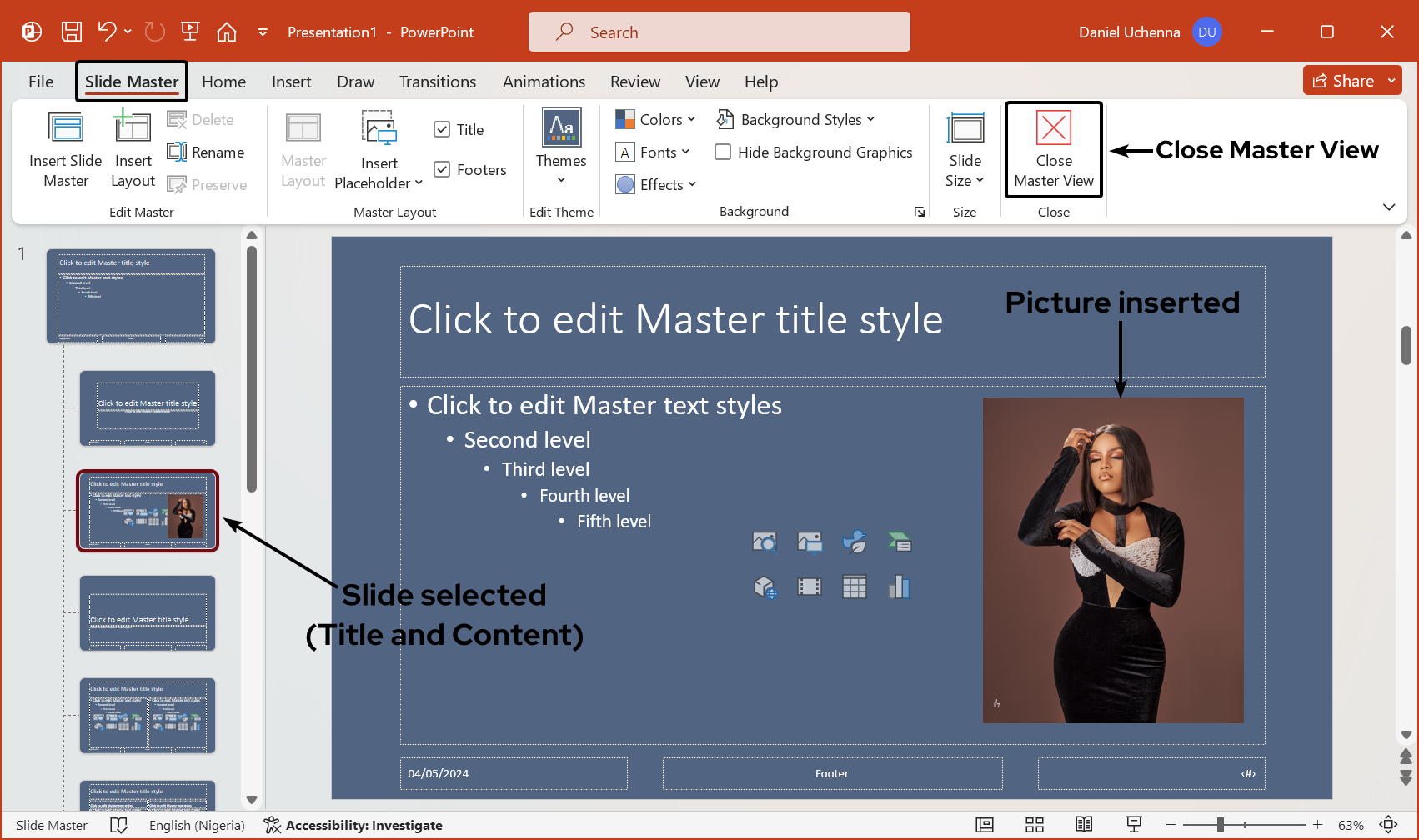Click the Rename button
The image size is (1419, 840).
206,152
